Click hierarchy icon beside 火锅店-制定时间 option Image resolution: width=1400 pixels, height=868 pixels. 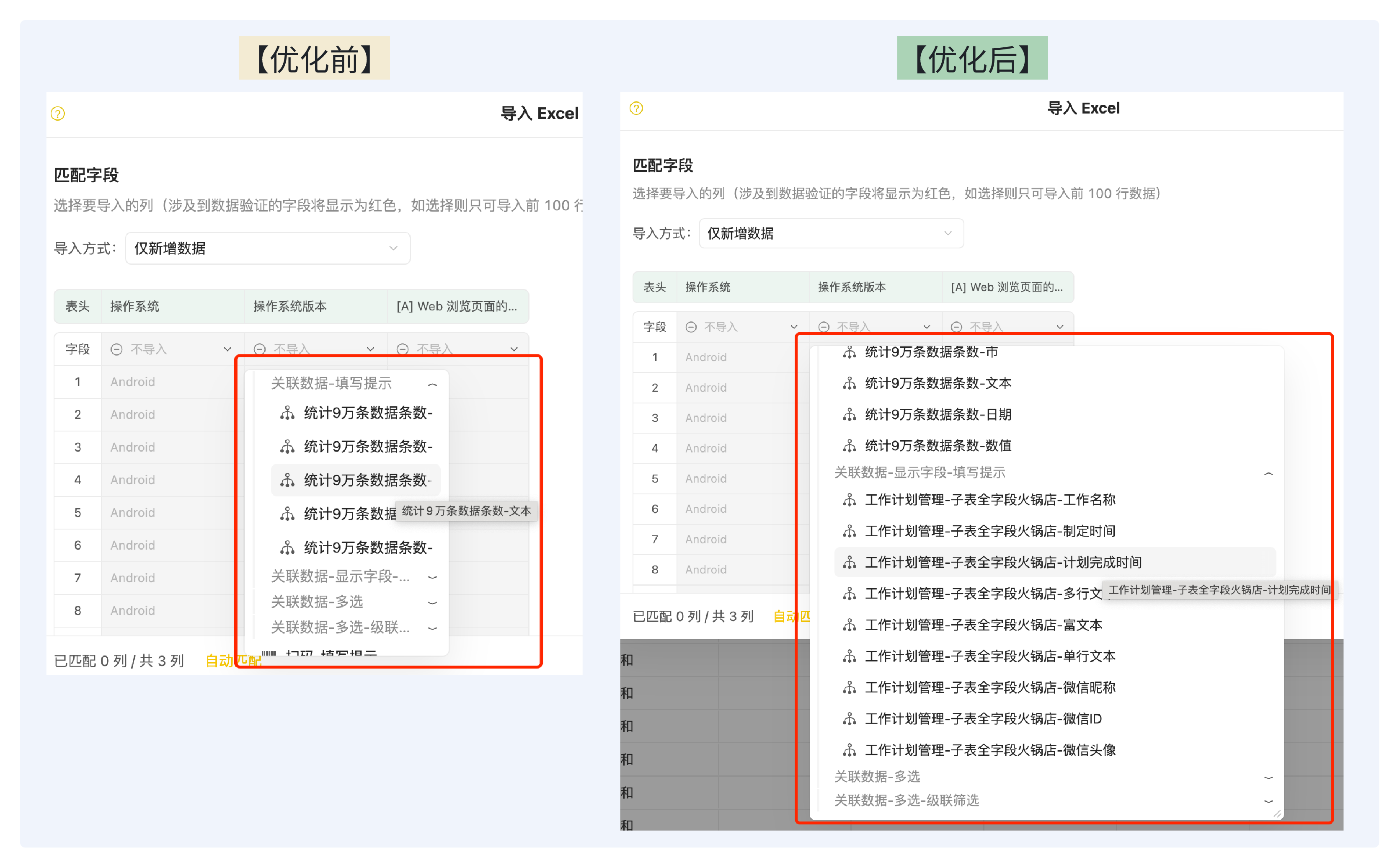pos(849,531)
